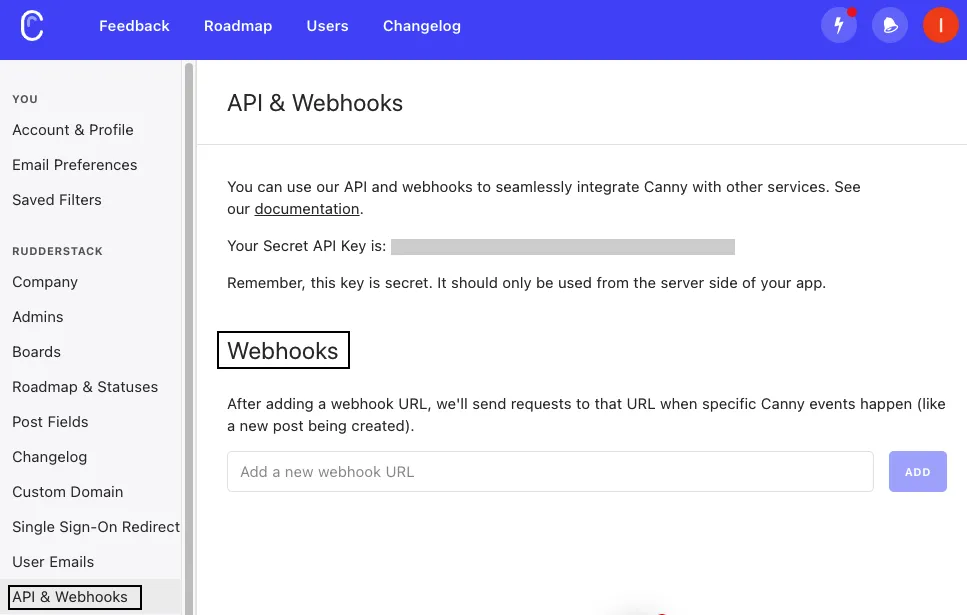Image resolution: width=967 pixels, height=615 pixels.
Task: Click the YOU section label
Action: pos(25,99)
